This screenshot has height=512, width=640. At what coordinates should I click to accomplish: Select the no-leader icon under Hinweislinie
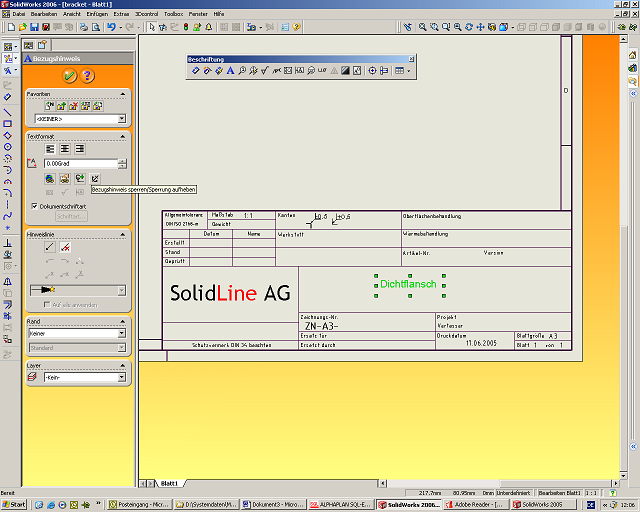click(x=65, y=247)
